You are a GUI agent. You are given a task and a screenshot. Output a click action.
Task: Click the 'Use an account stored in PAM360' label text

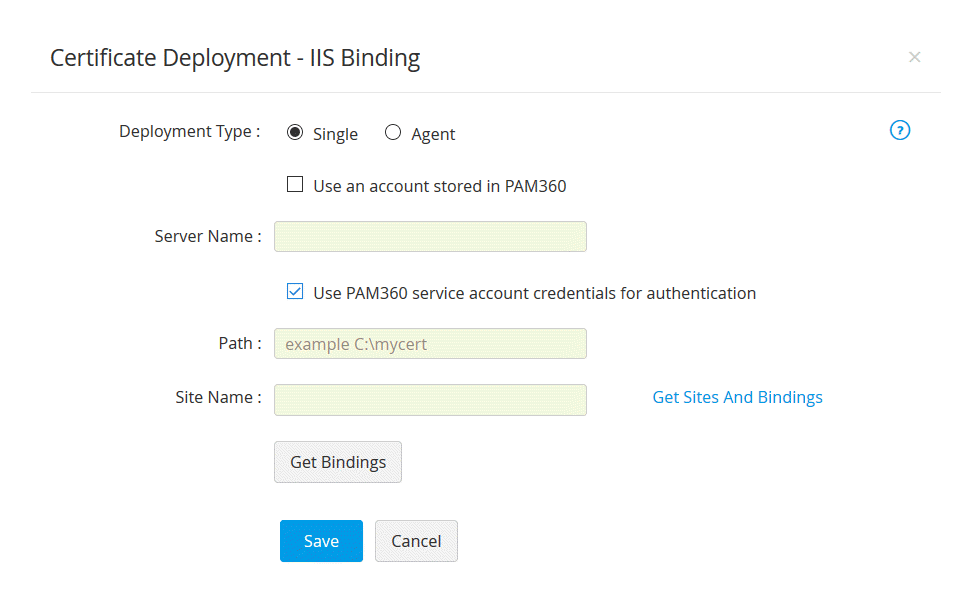pos(440,185)
